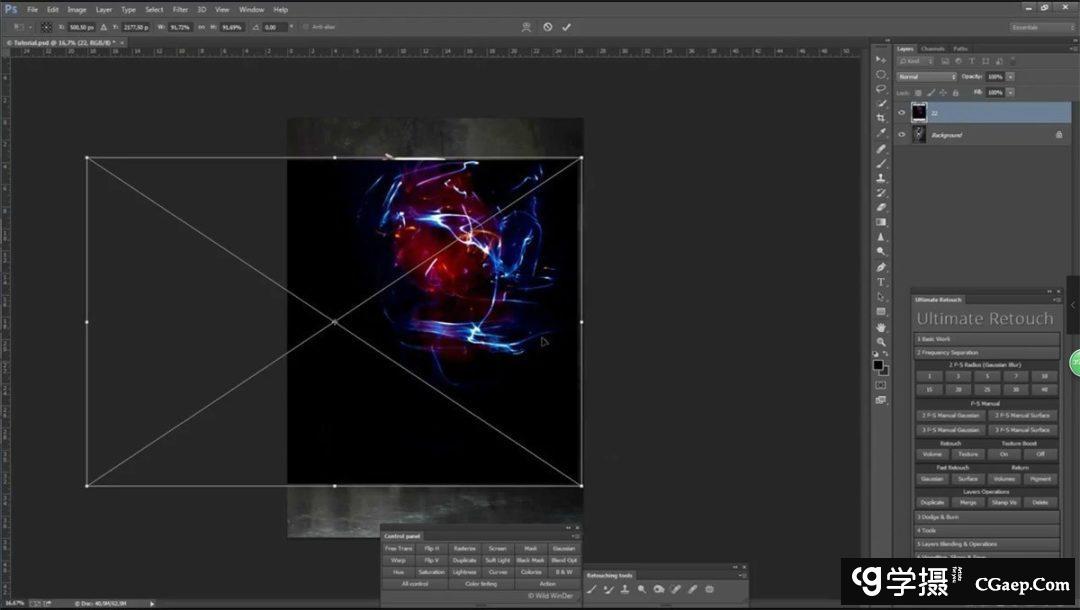Open the Filter menu
Screen dimensions: 1080x610
pos(180,9)
